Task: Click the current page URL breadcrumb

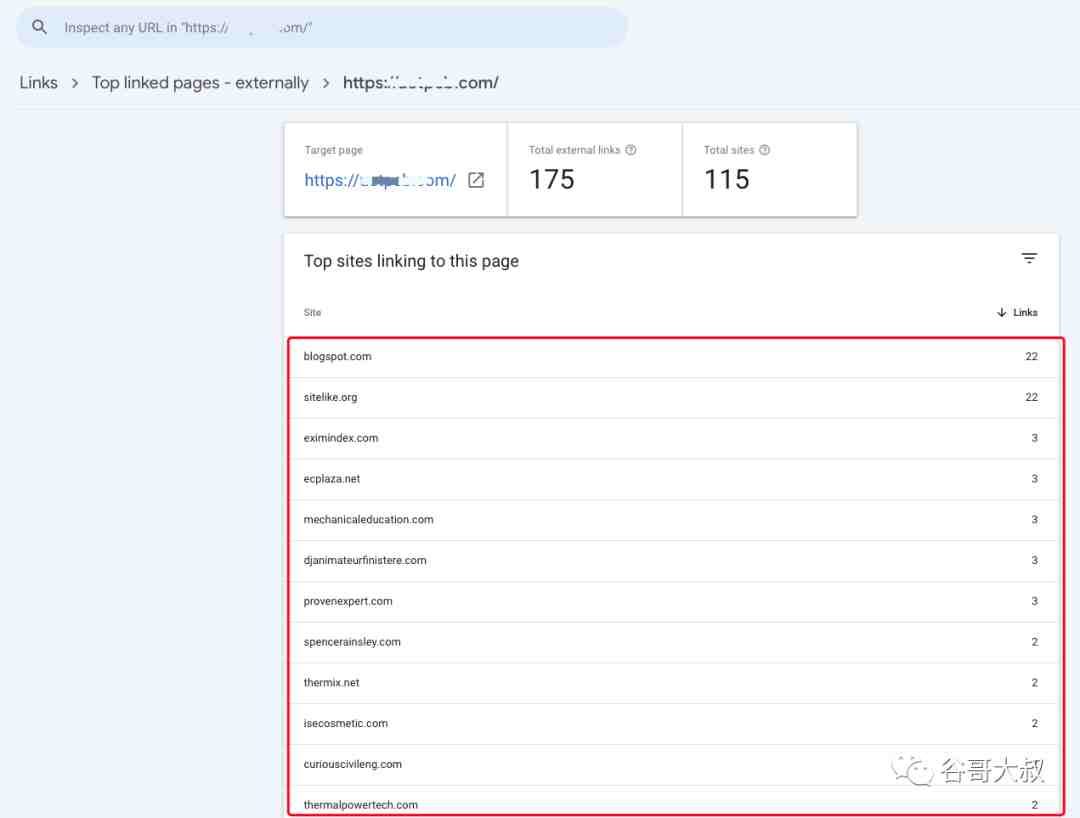Action: tap(421, 83)
